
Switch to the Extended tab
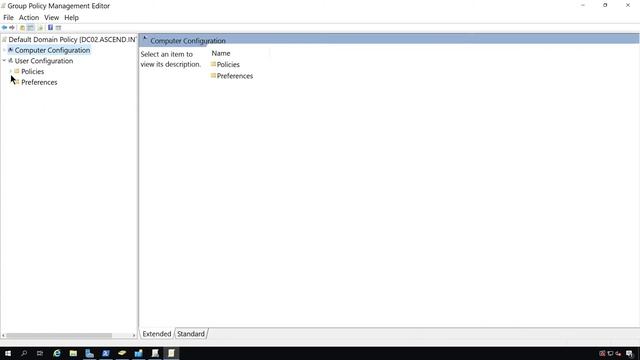click(157, 334)
